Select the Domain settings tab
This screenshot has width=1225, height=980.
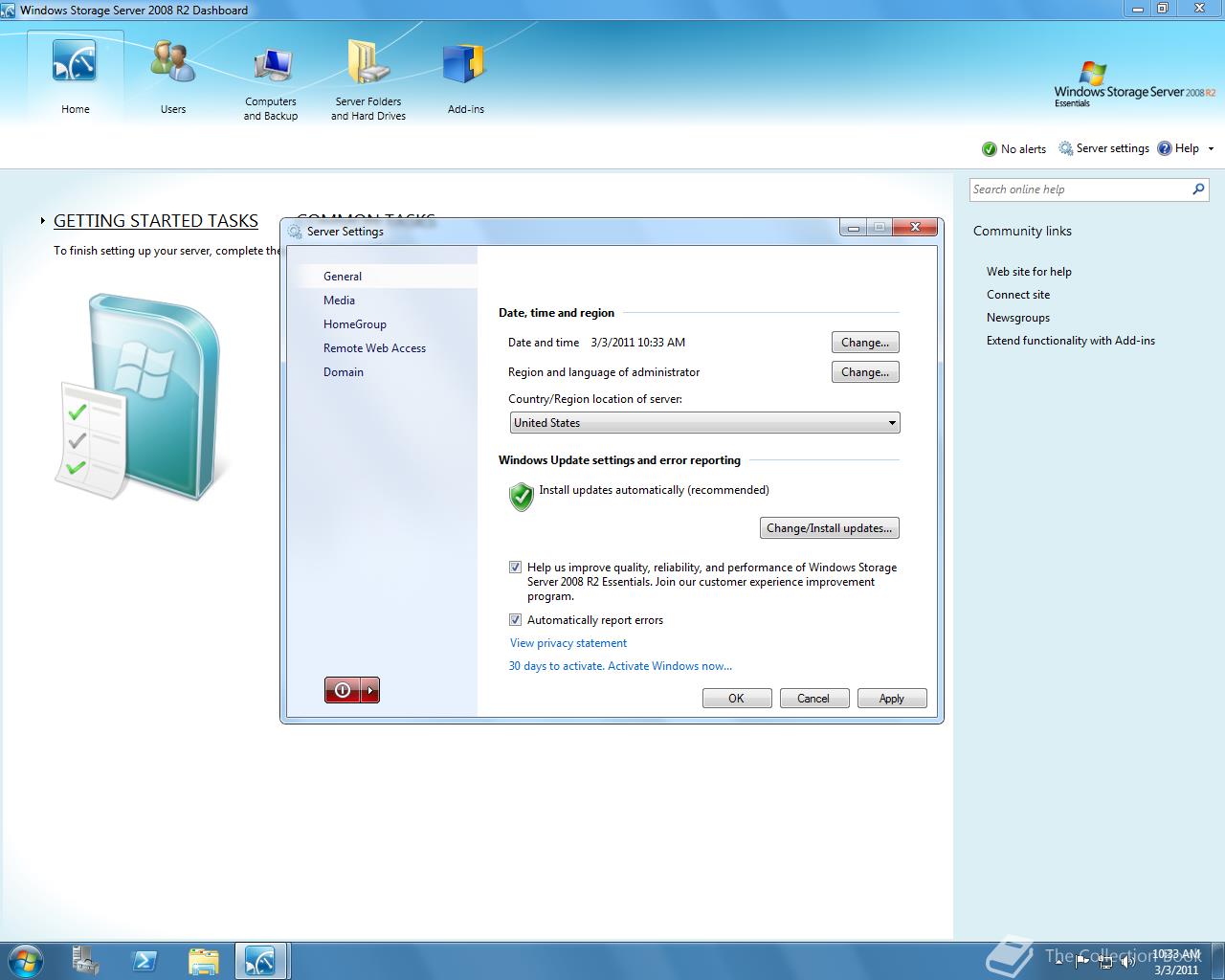(344, 372)
